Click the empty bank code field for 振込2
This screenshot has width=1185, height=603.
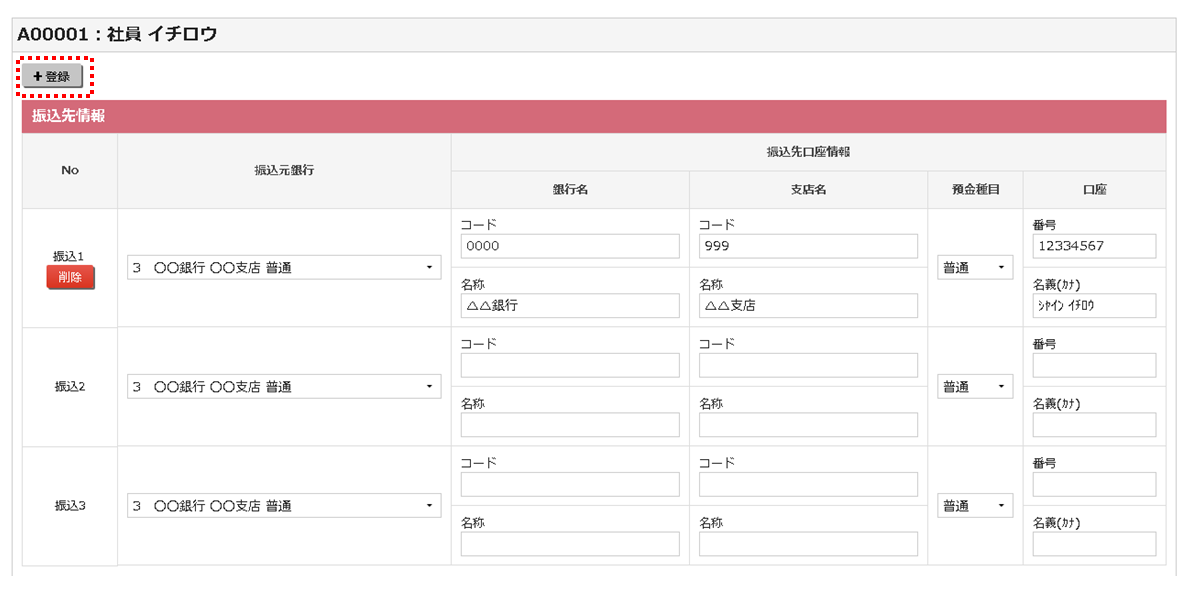tap(570, 365)
